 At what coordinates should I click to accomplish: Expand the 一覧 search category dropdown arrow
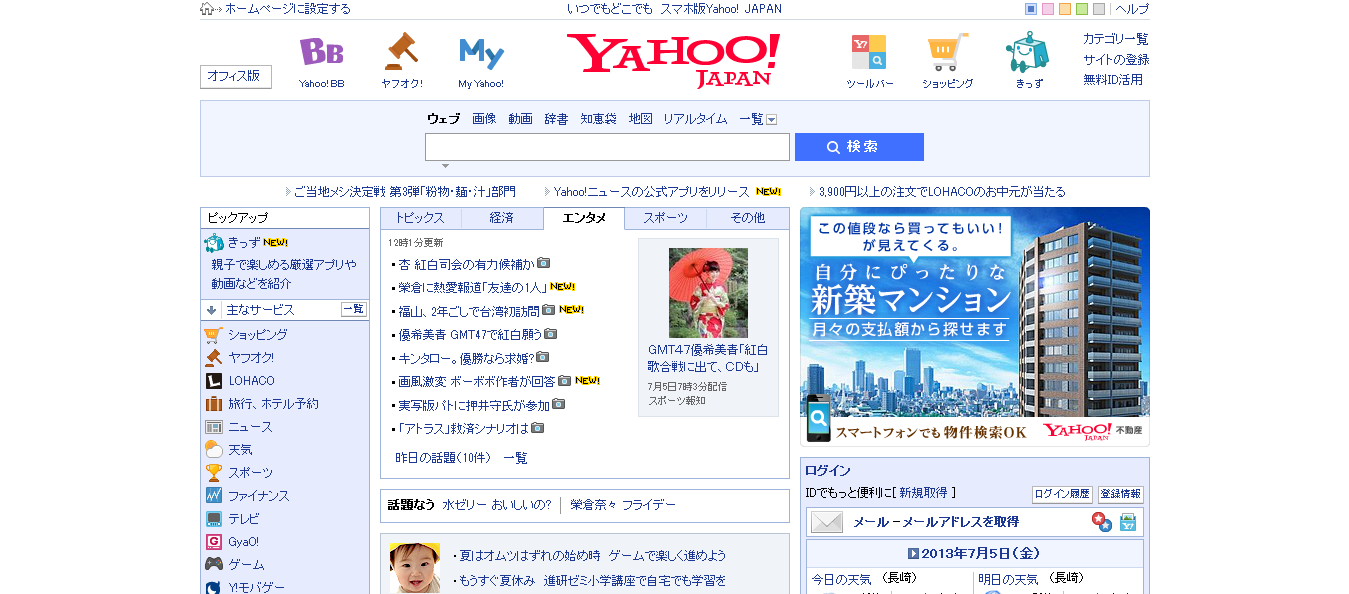pos(772,120)
